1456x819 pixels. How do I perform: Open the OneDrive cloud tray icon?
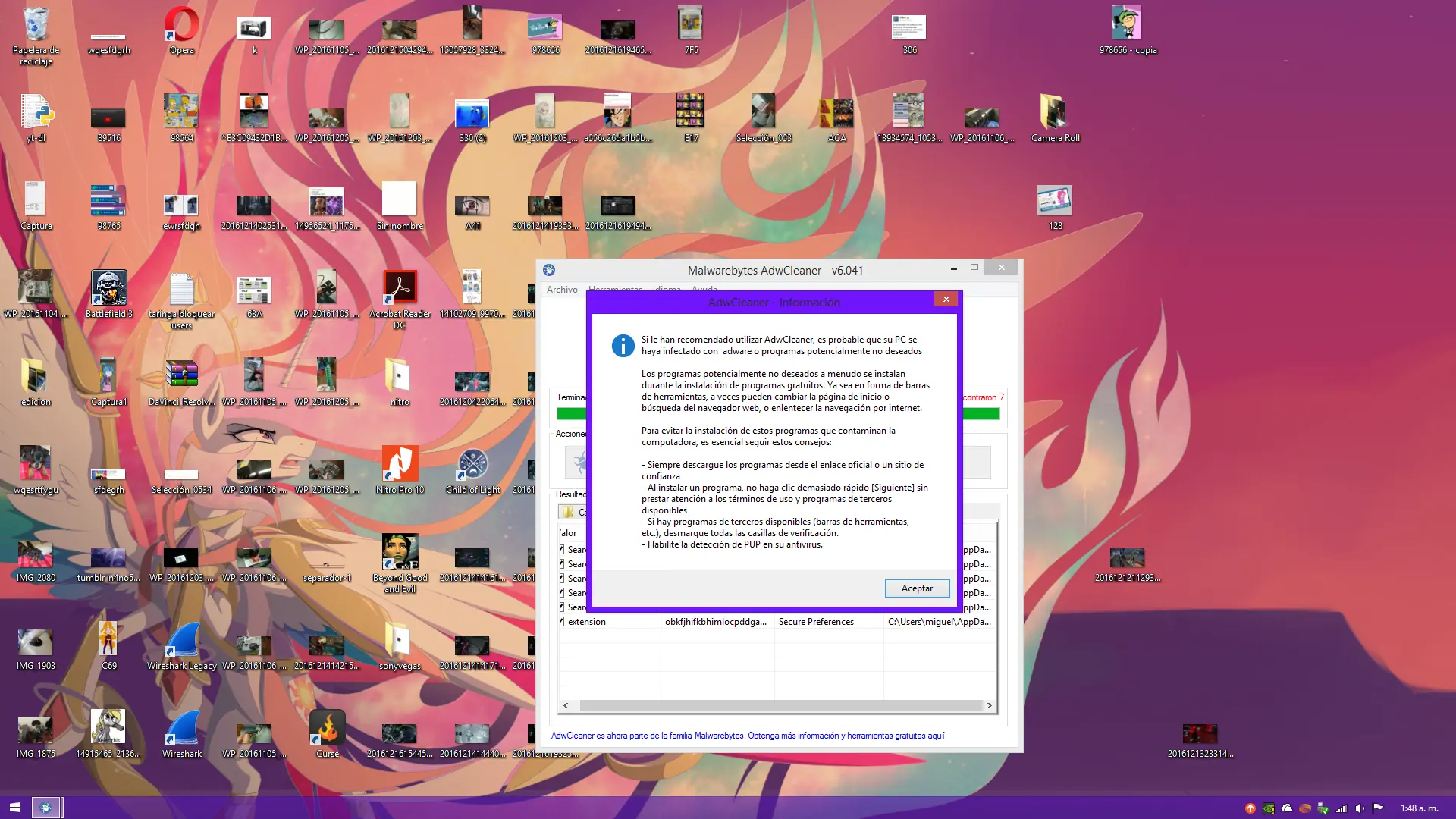[1287, 808]
